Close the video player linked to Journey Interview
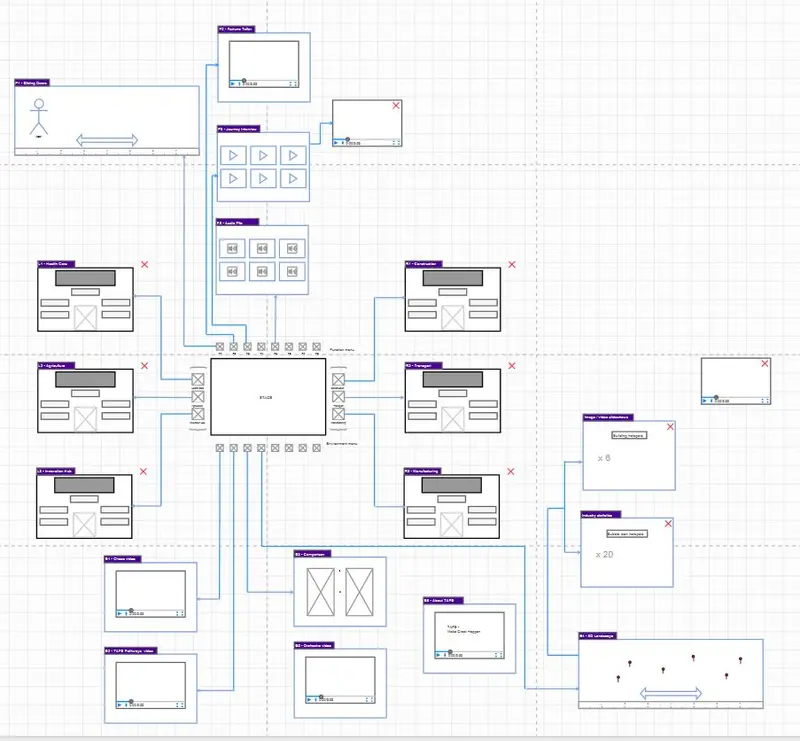Screen dimensions: 800x741 (x=396, y=105)
